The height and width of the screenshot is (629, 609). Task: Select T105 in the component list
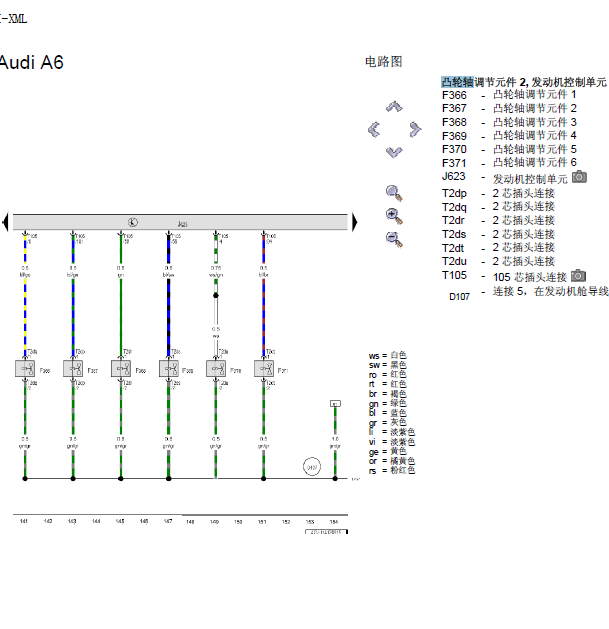[454, 275]
